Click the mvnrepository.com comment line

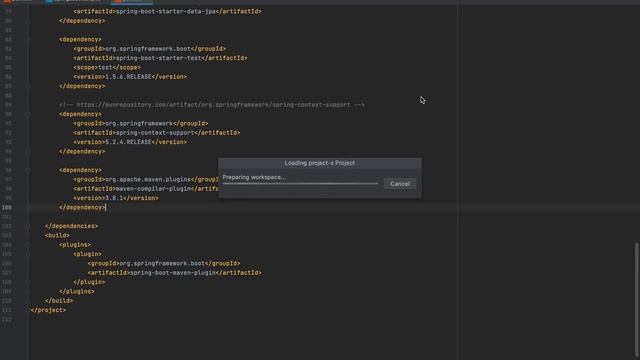coord(212,105)
